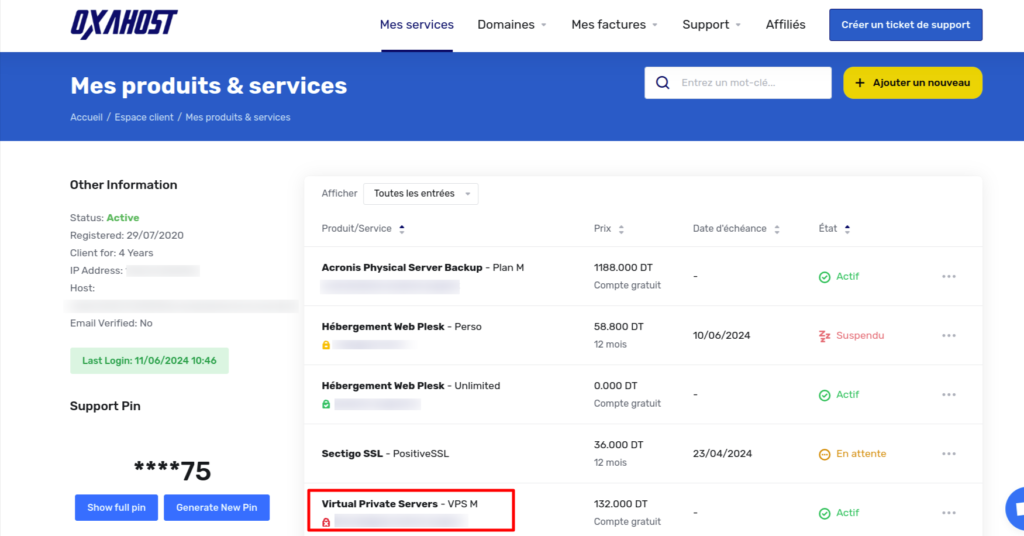This screenshot has width=1024, height=536.
Task: Click the search magnifier icon
Action: coord(662,83)
